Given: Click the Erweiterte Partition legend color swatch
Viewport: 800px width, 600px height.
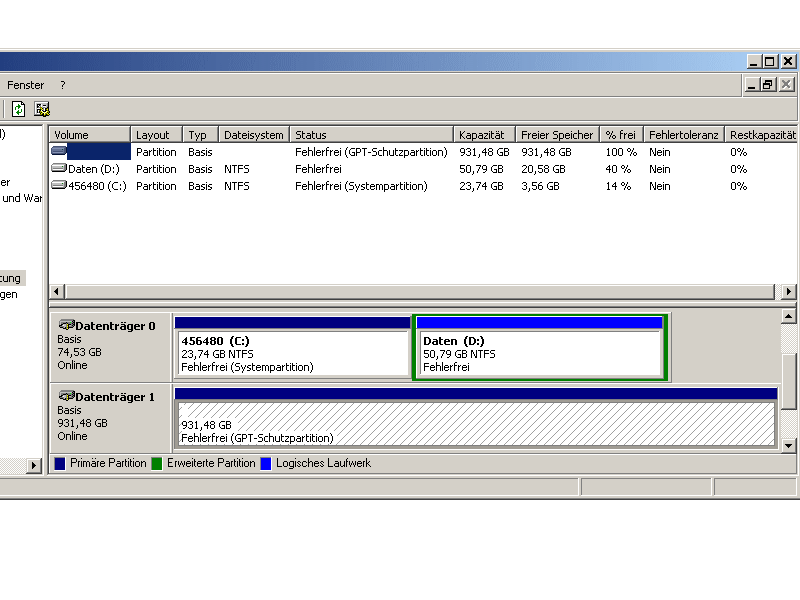Looking at the screenshot, I should (x=157, y=463).
